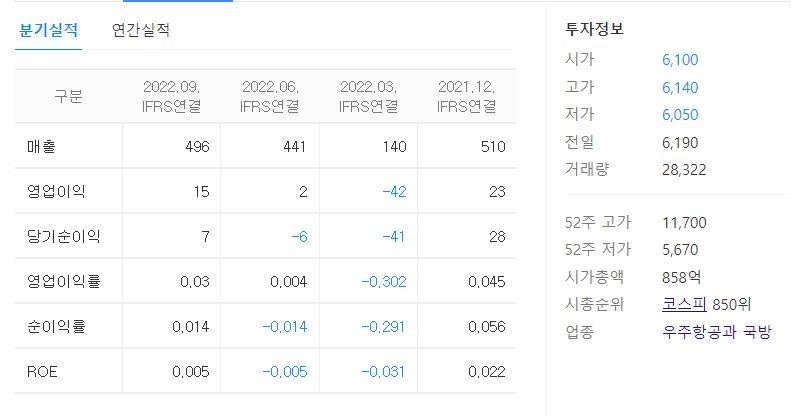Click the 시총순위 label

594,304
